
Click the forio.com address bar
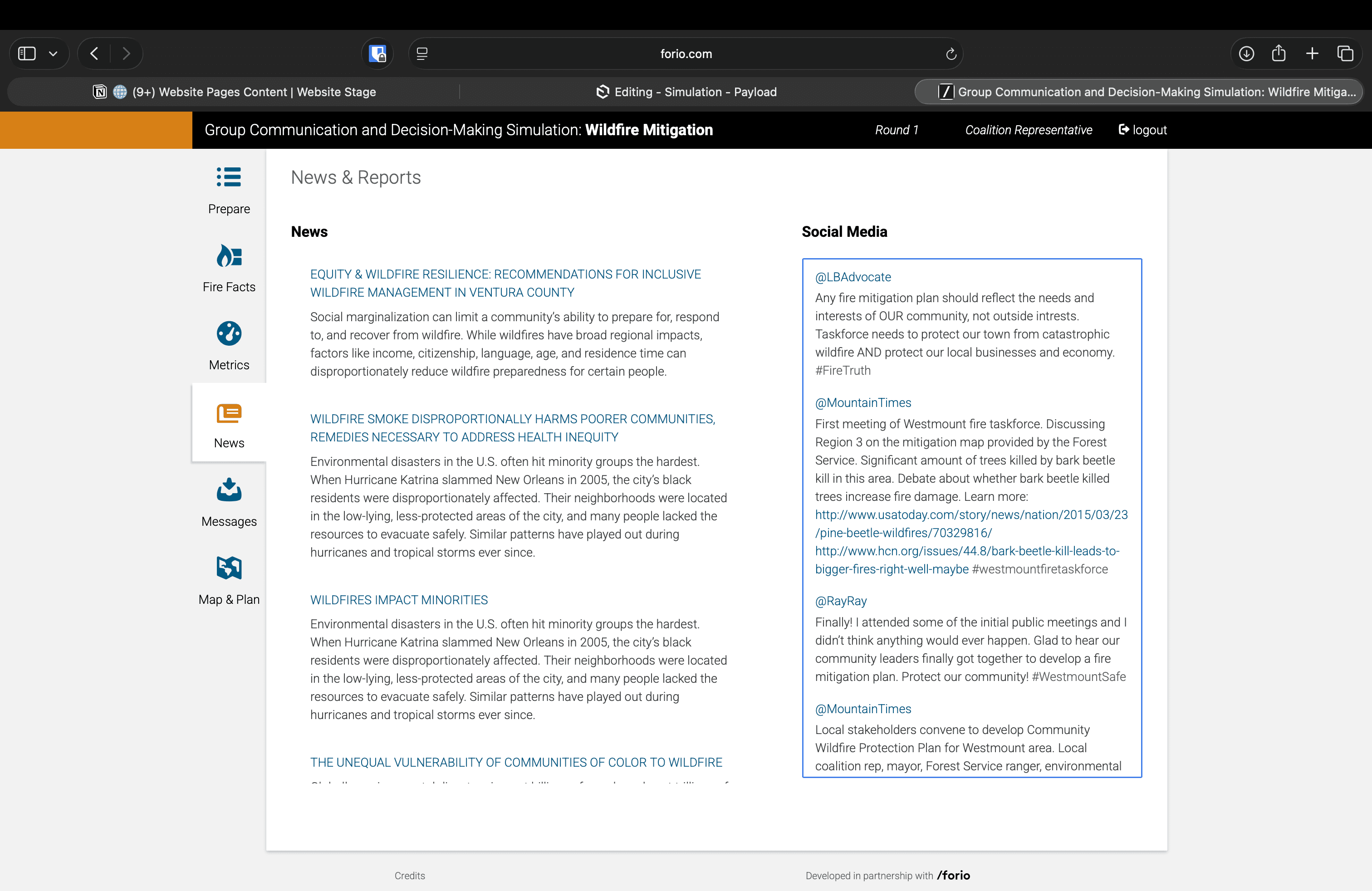click(x=686, y=54)
